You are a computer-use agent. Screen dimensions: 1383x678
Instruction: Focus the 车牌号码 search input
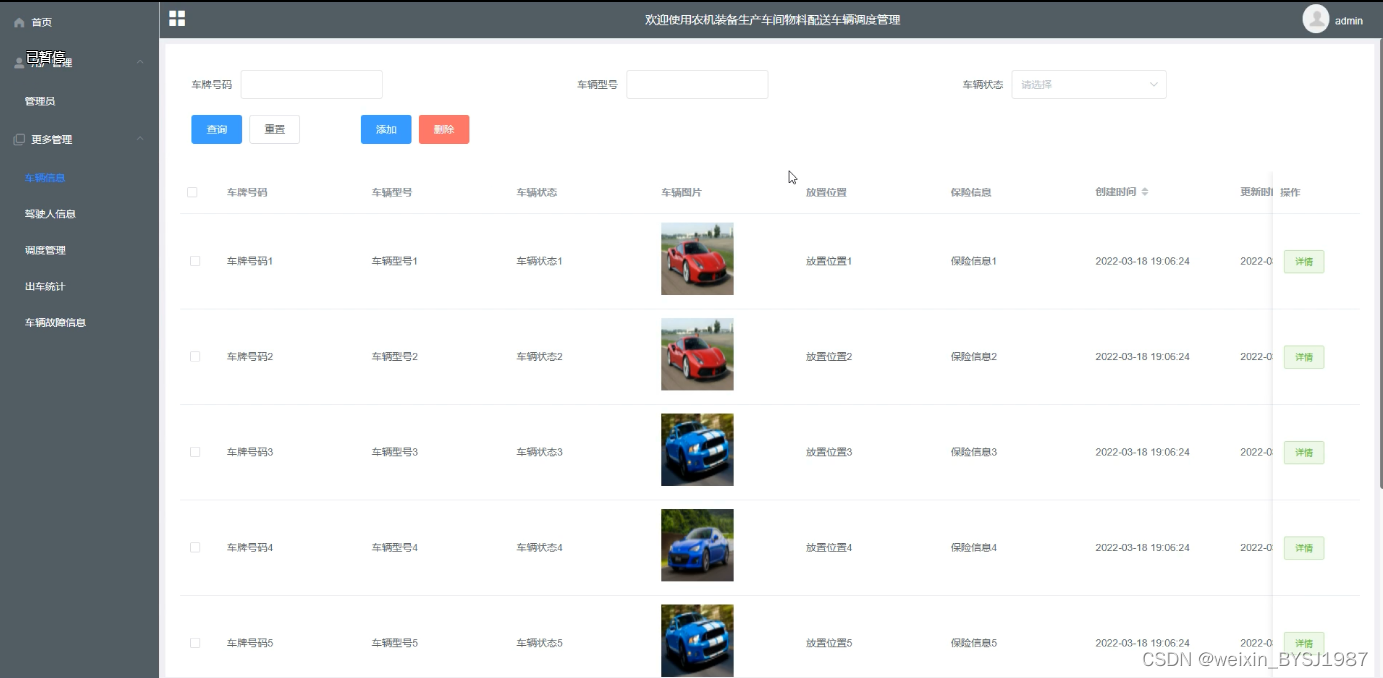(x=311, y=85)
